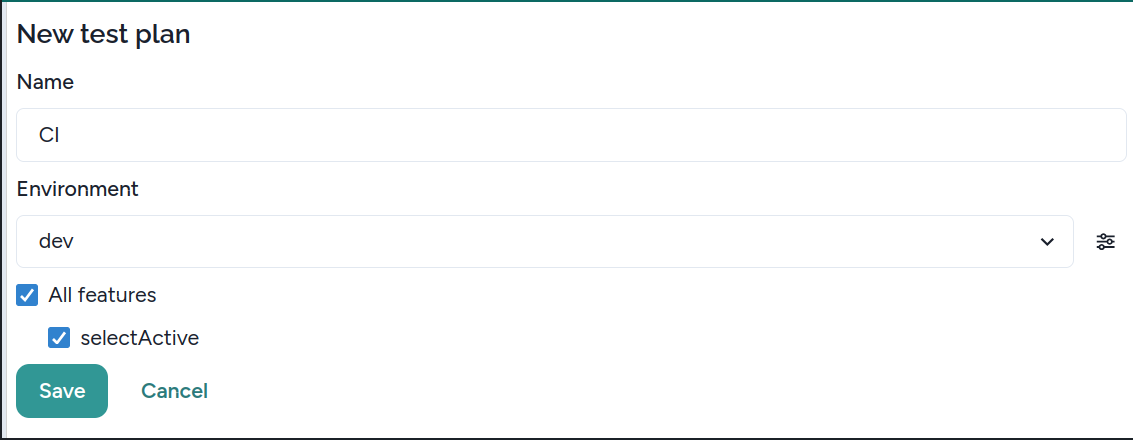The image size is (1133, 440).
Task: Click the "CI" text in Name field
Action: pyautogui.click(x=49, y=135)
